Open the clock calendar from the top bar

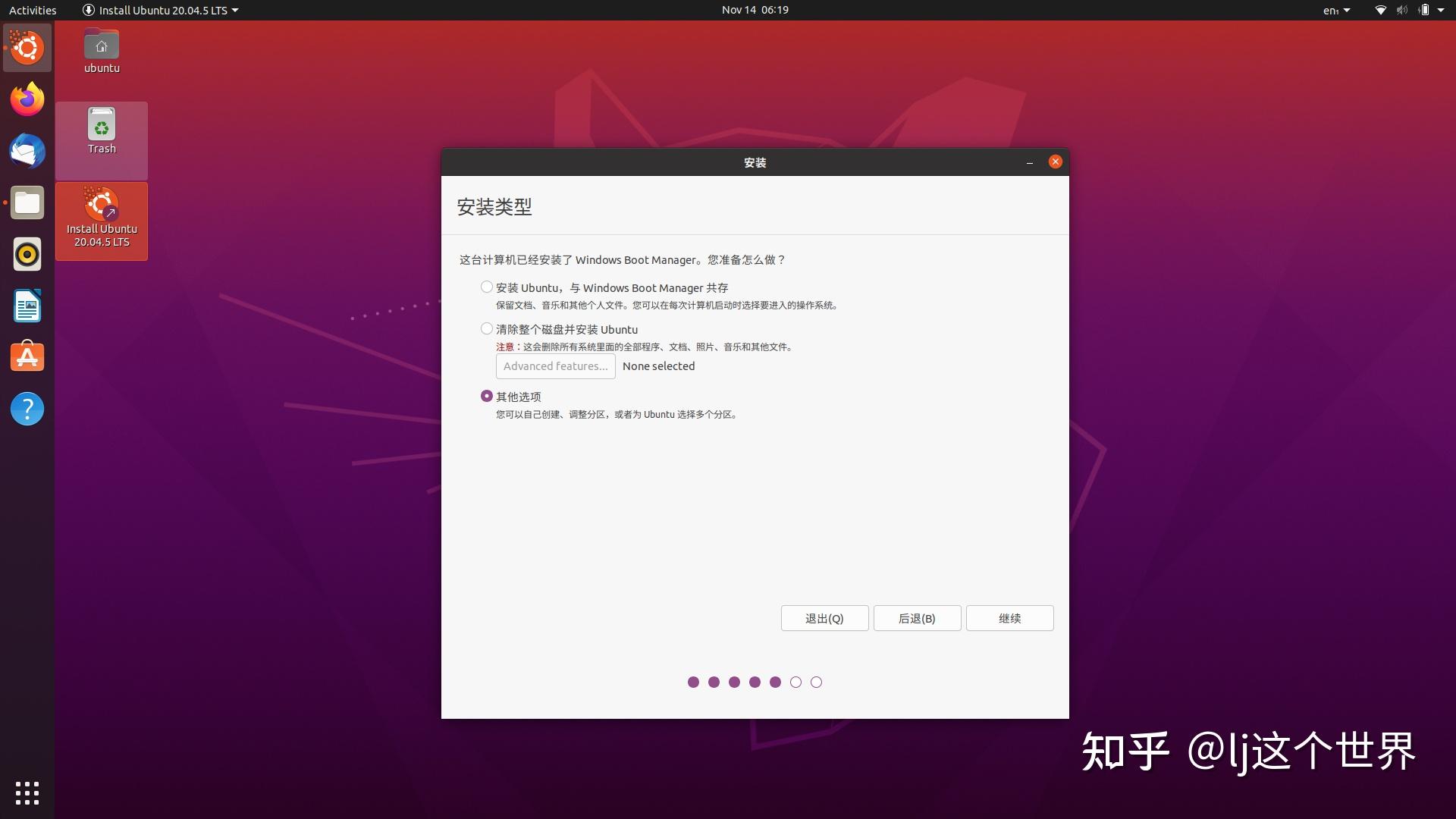click(754, 10)
